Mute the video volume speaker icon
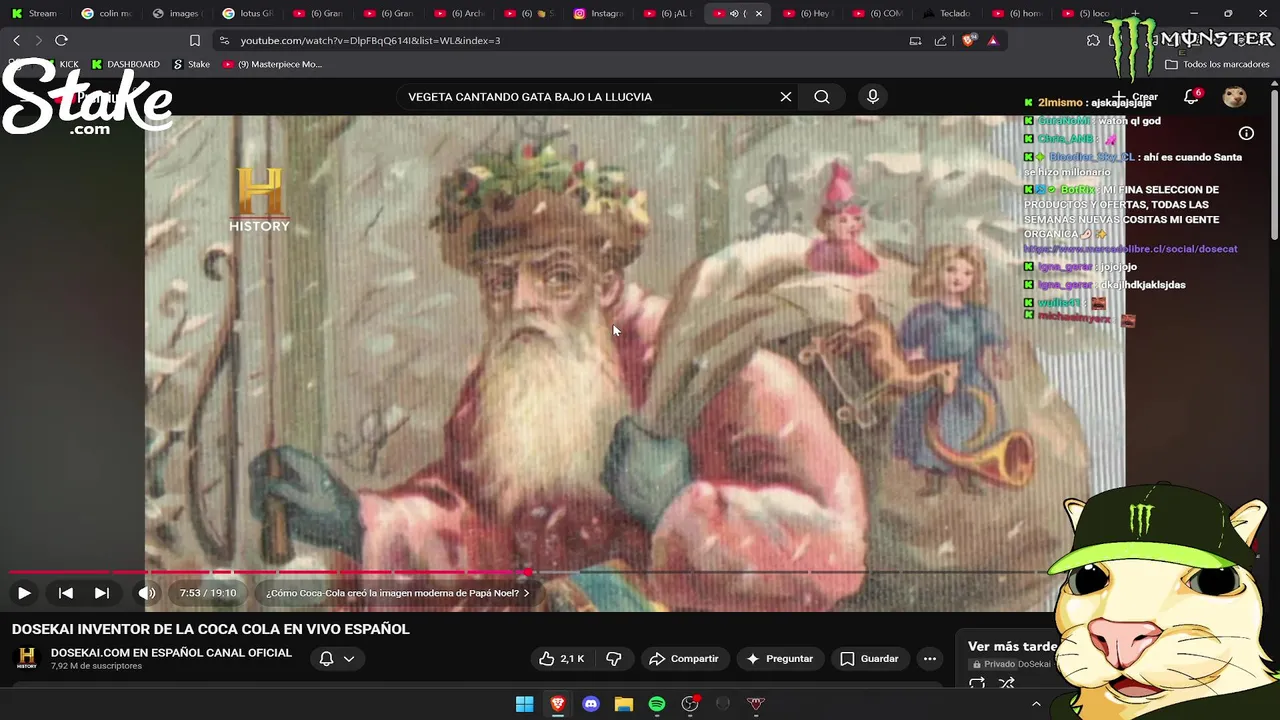 pos(147,593)
